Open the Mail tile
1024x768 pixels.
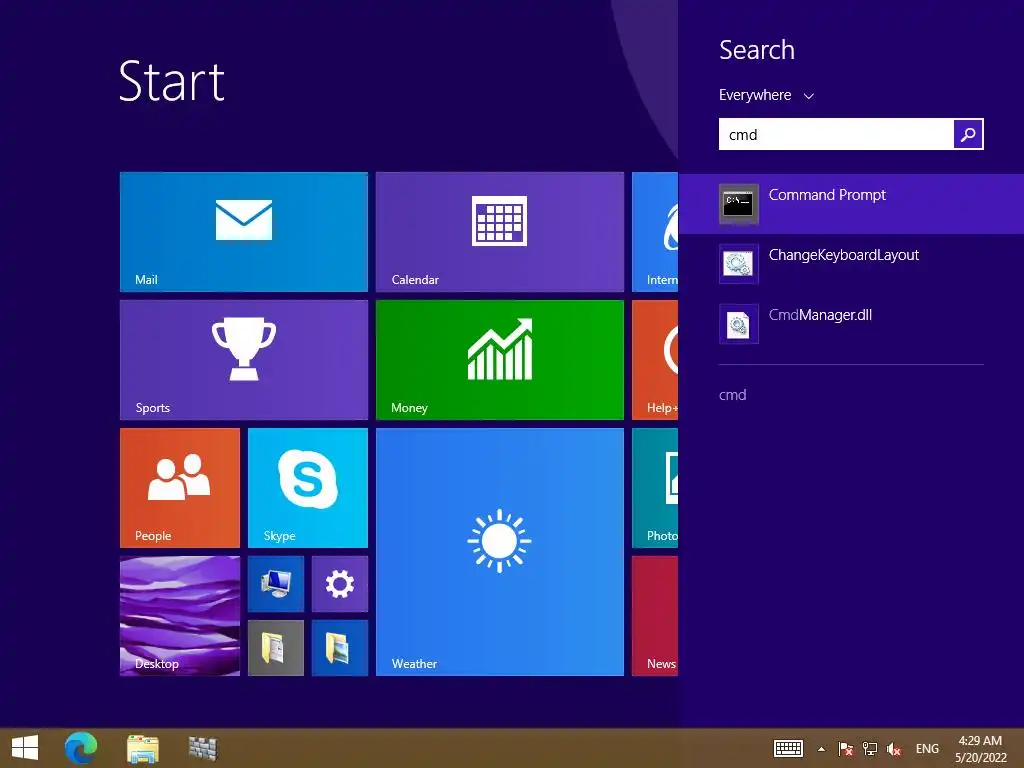tap(244, 232)
